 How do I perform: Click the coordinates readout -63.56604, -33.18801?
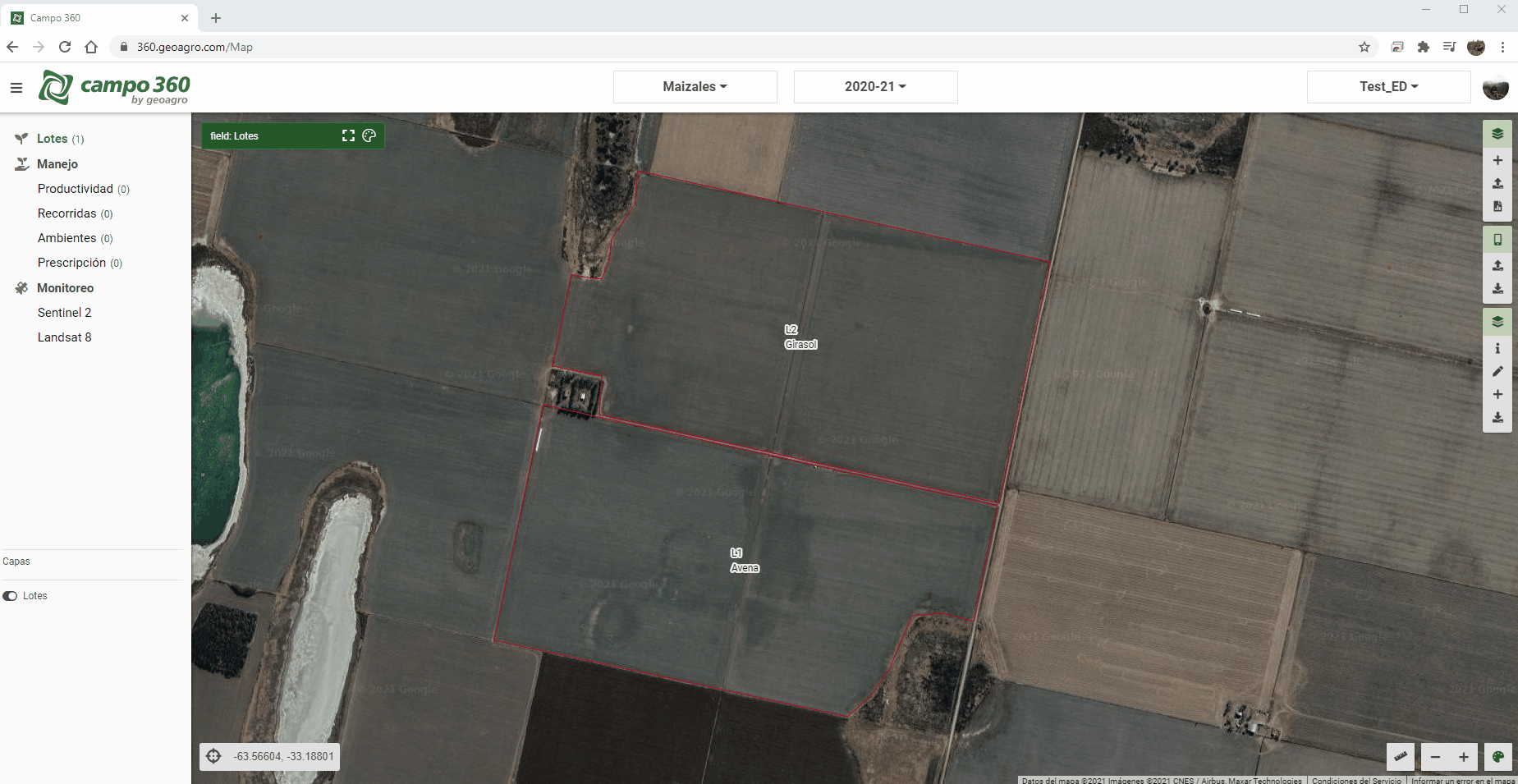point(284,756)
